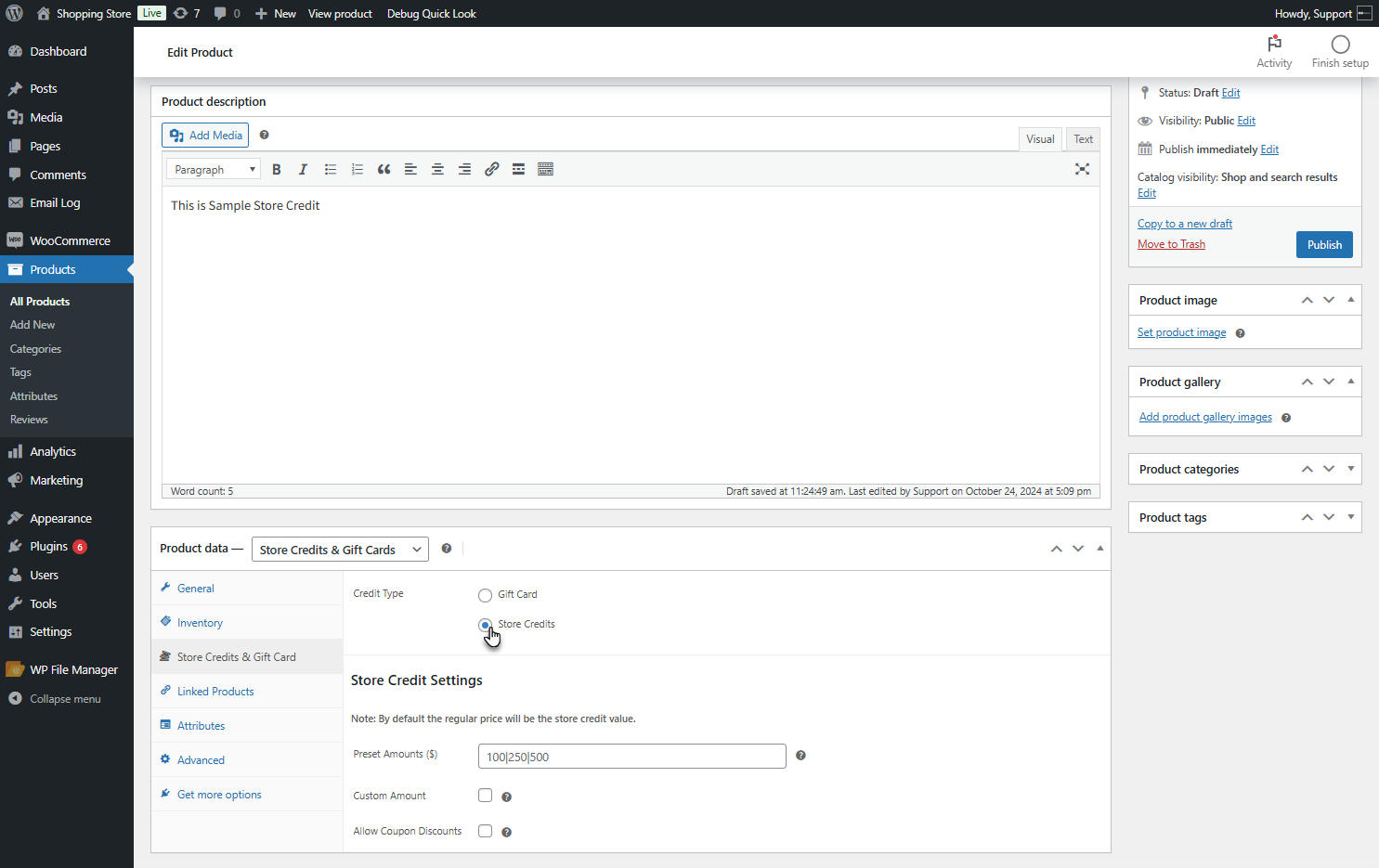Open the comments bubble in admin bar

pyautogui.click(x=227, y=13)
